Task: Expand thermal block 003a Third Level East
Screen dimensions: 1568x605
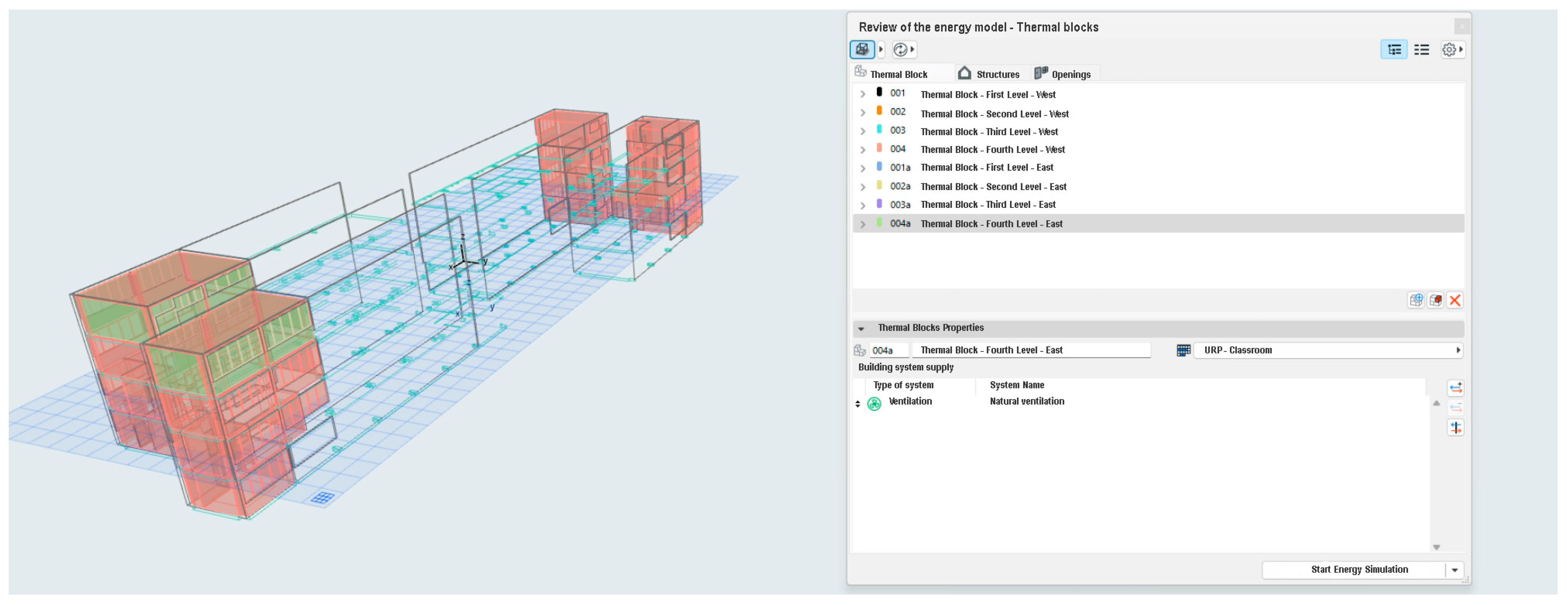Action: point(862,205)
